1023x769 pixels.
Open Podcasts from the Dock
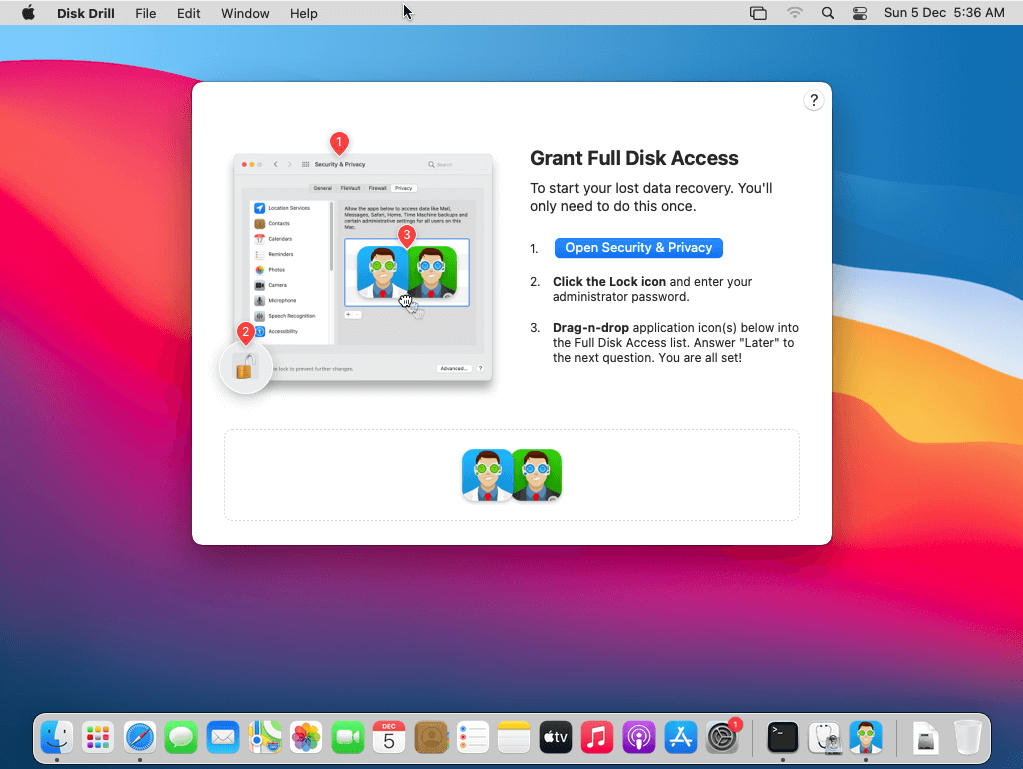click(639, 738)
